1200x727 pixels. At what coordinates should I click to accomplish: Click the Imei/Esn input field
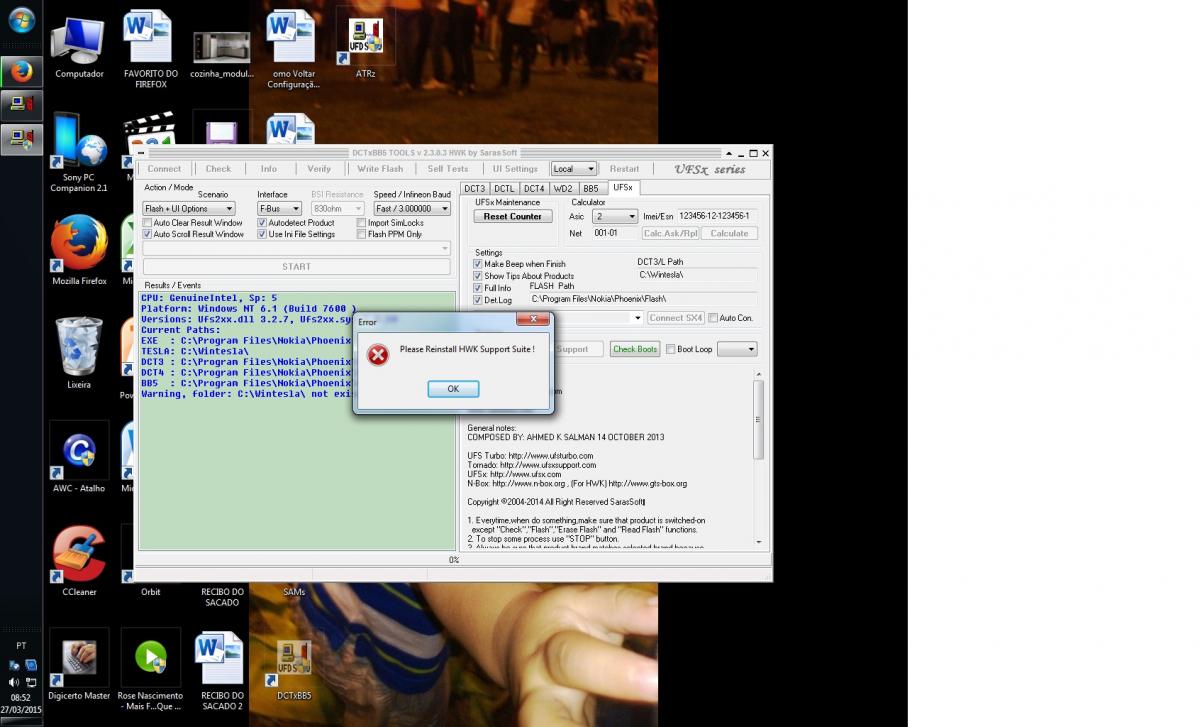[717, 216]
